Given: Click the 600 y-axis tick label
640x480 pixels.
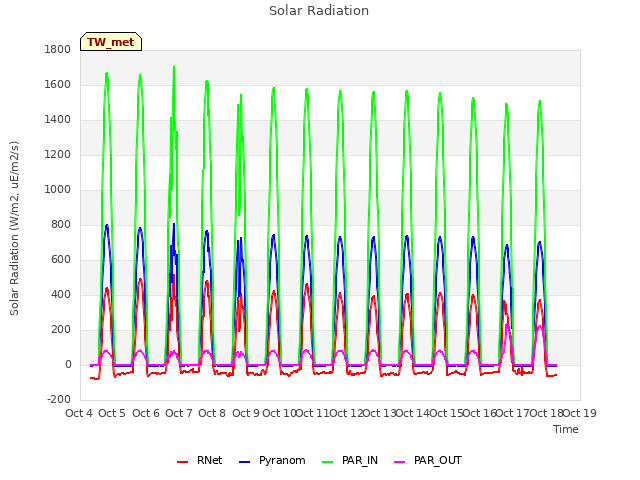Looking at the screenshot, I should pyautogui.click(x=61, y=260).
